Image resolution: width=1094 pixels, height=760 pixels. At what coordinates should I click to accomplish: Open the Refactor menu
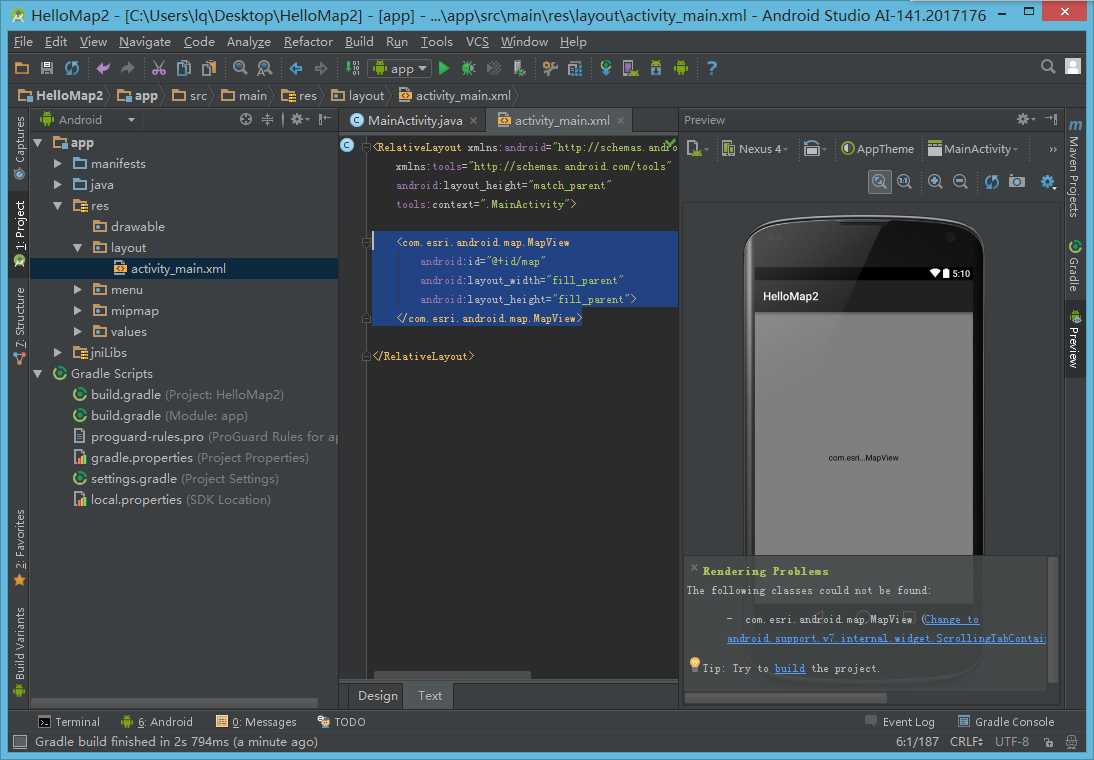[x=308, y=41]
